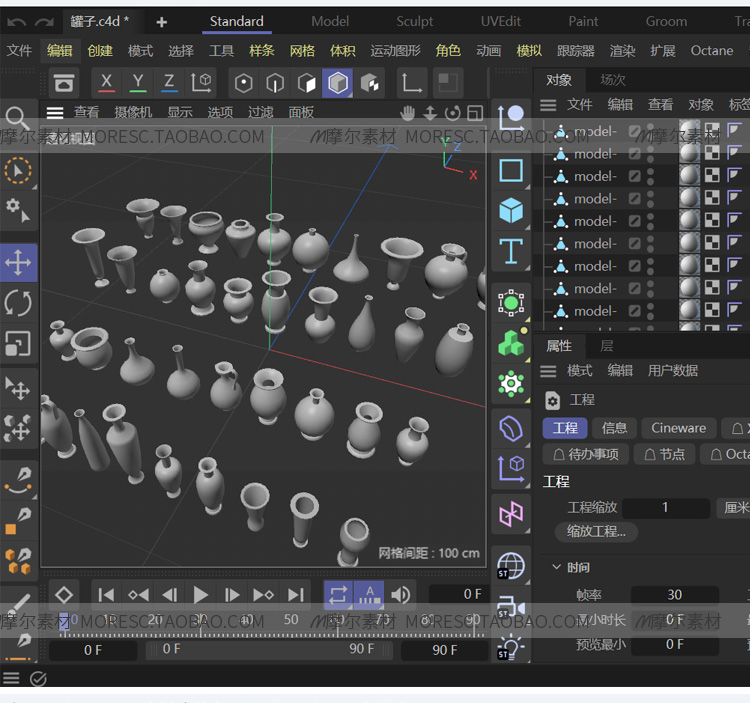Switch to Points mode

click(x=243, y=83)
